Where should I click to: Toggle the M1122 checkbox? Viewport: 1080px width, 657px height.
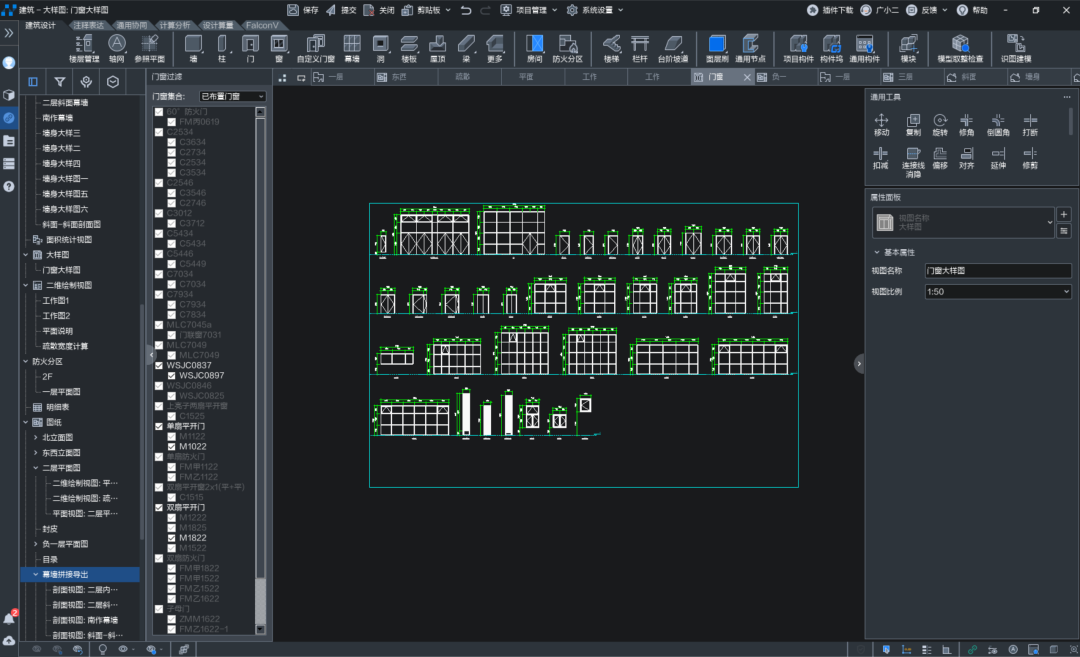pos(172,436)
